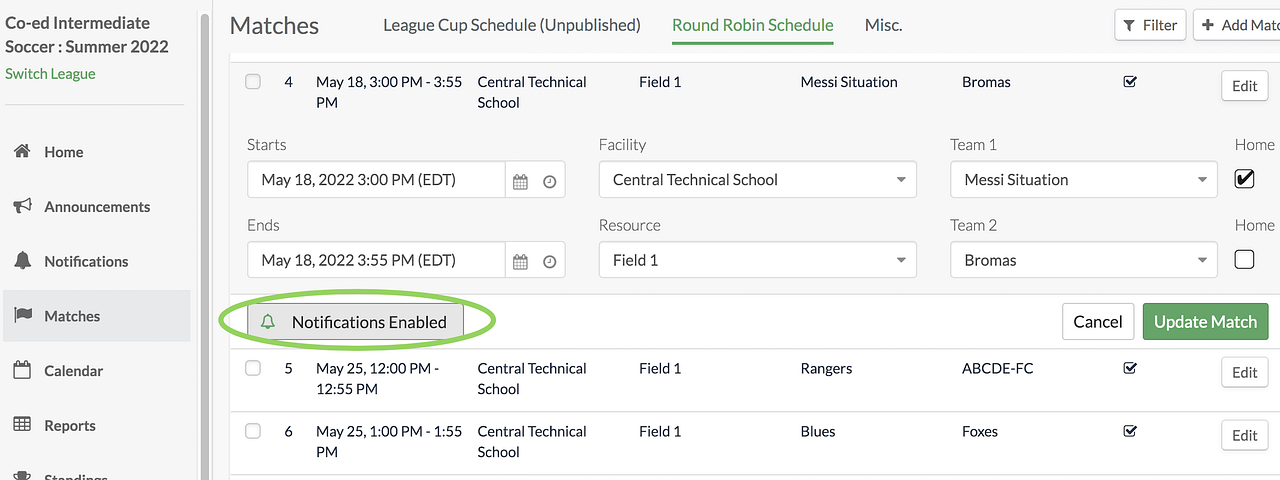Open the Starts time clock icon
This screenshot has width=1280, height=480.
click(549, 181)
